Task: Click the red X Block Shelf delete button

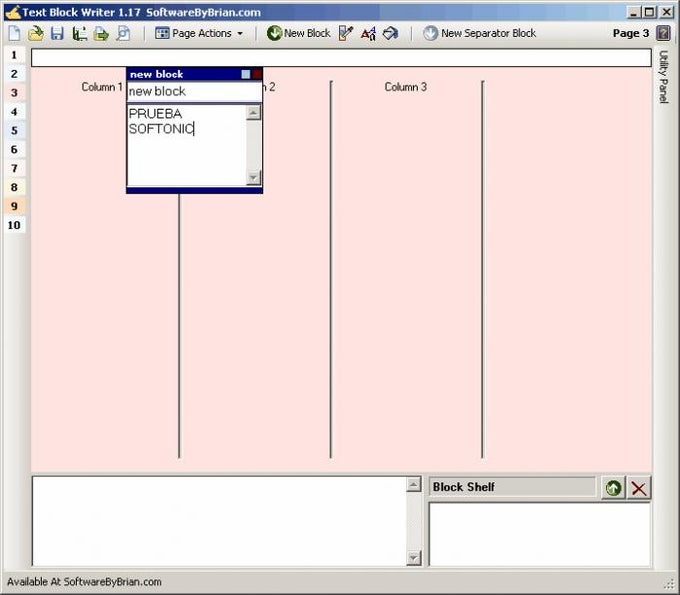Action: [x=639, y=488]
